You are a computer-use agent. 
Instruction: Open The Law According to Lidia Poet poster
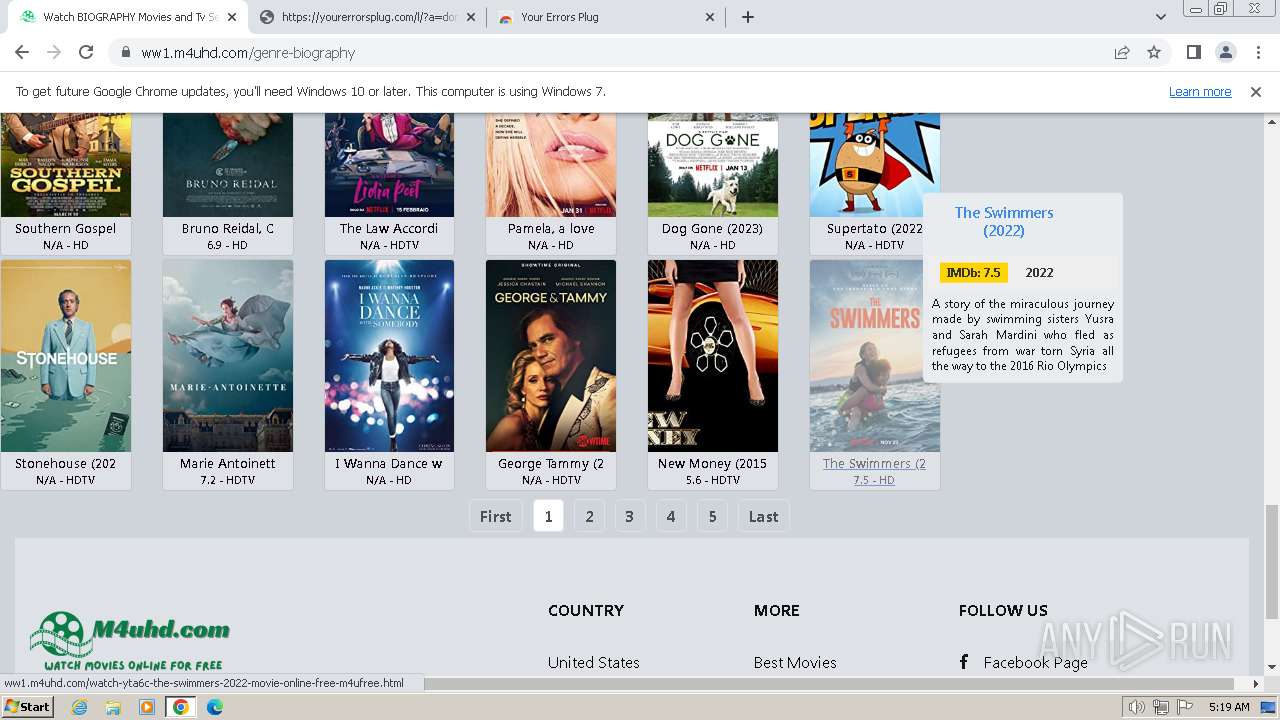(389, 165)
